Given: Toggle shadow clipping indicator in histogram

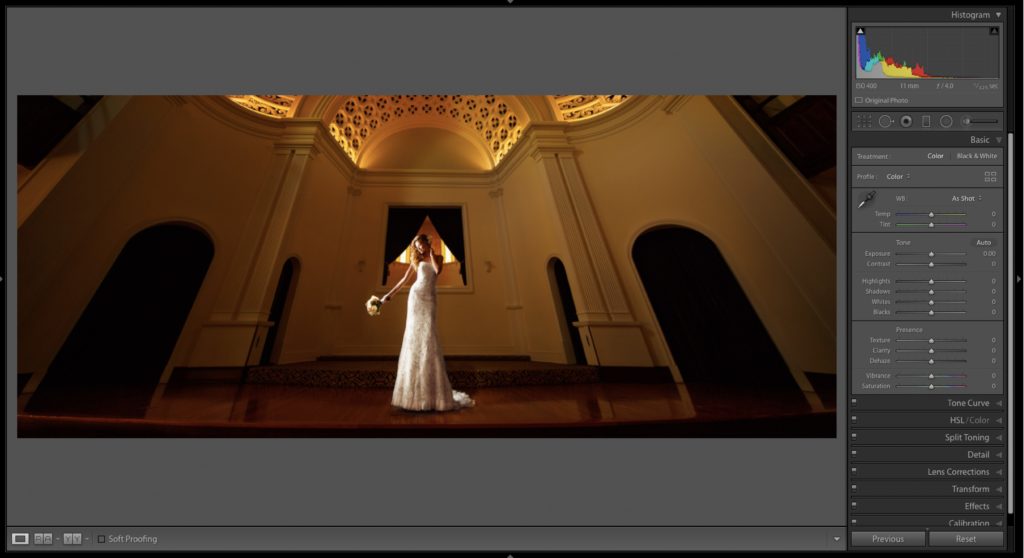Looking at the screenshot, I should (860, 31).
